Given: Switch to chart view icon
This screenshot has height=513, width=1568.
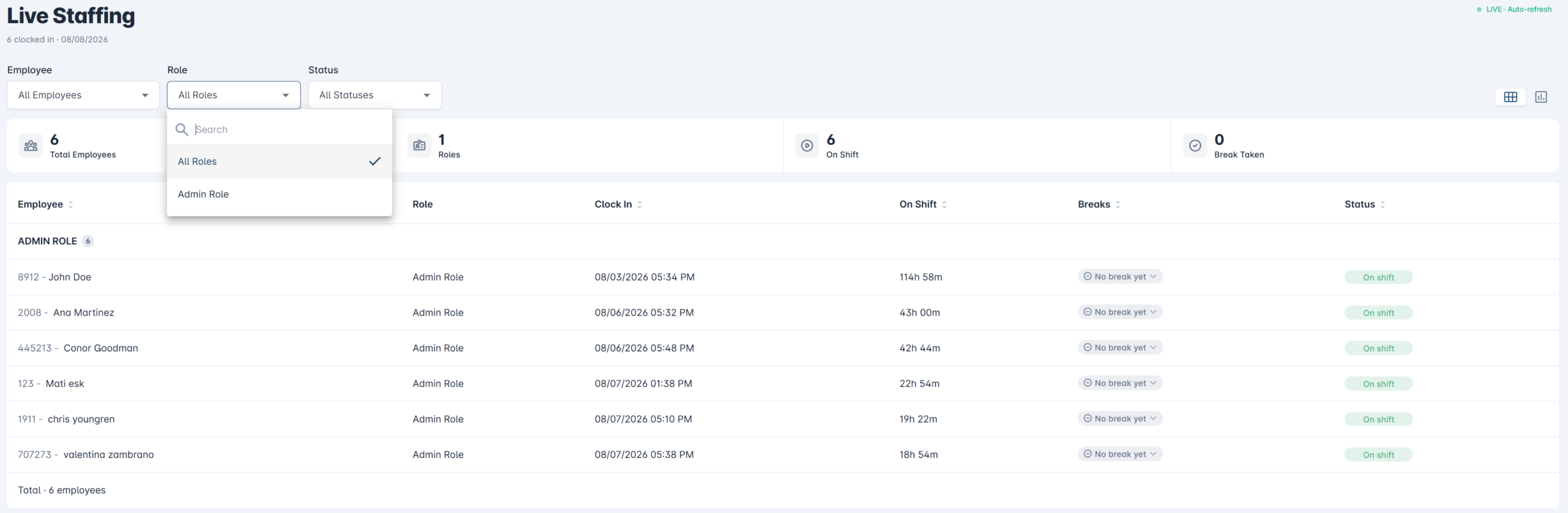Looking at the screenshot, I should click(1541, 97).
